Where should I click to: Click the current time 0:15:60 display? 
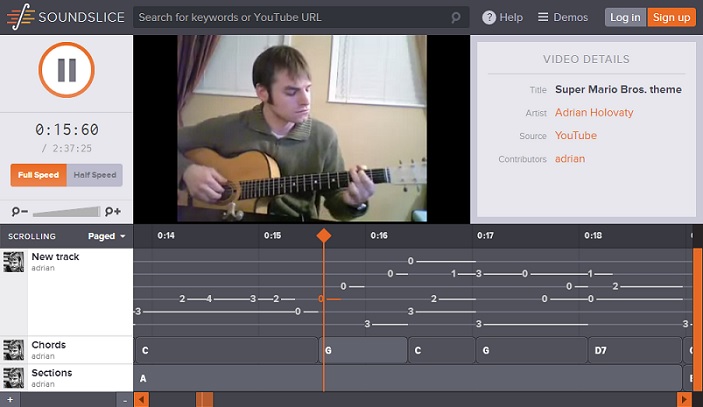pos(67,130)
